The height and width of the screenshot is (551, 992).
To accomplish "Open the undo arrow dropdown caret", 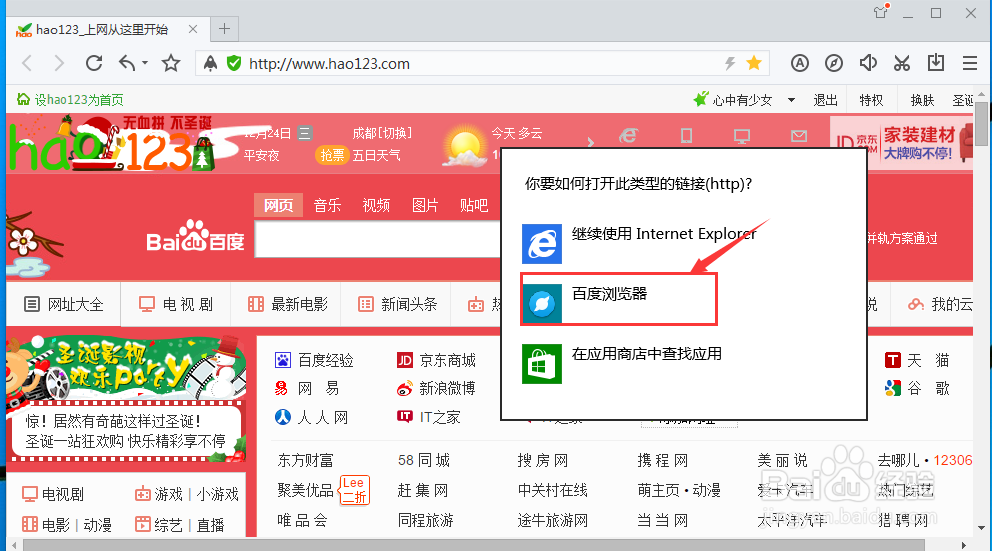I will pos(145,63).
